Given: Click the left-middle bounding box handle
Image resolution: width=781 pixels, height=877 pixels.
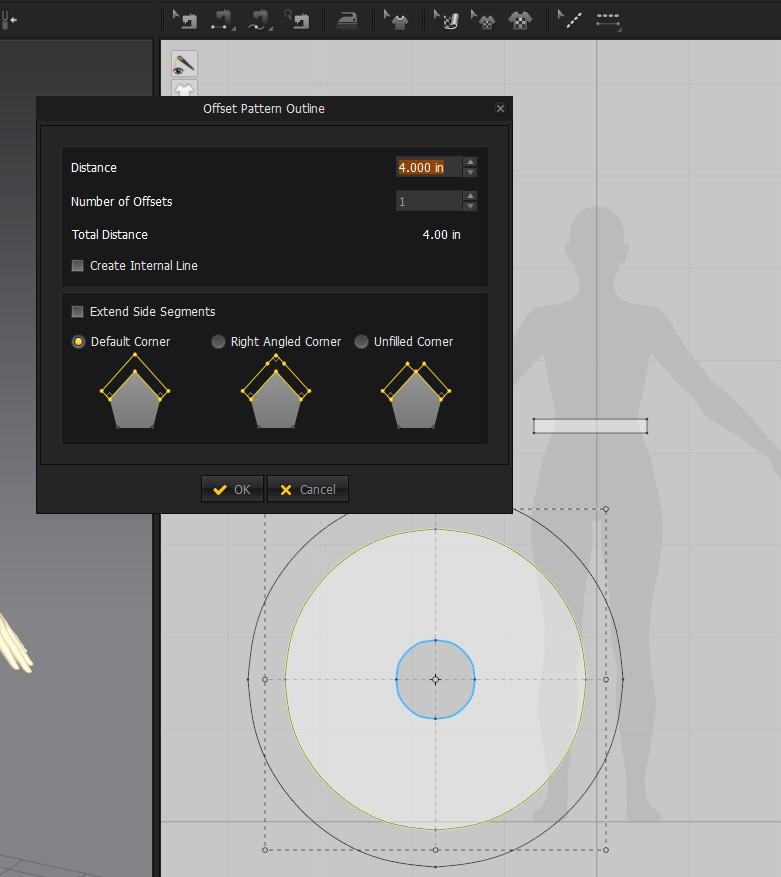Looking at the screenshot, I should tap(265, 680).
